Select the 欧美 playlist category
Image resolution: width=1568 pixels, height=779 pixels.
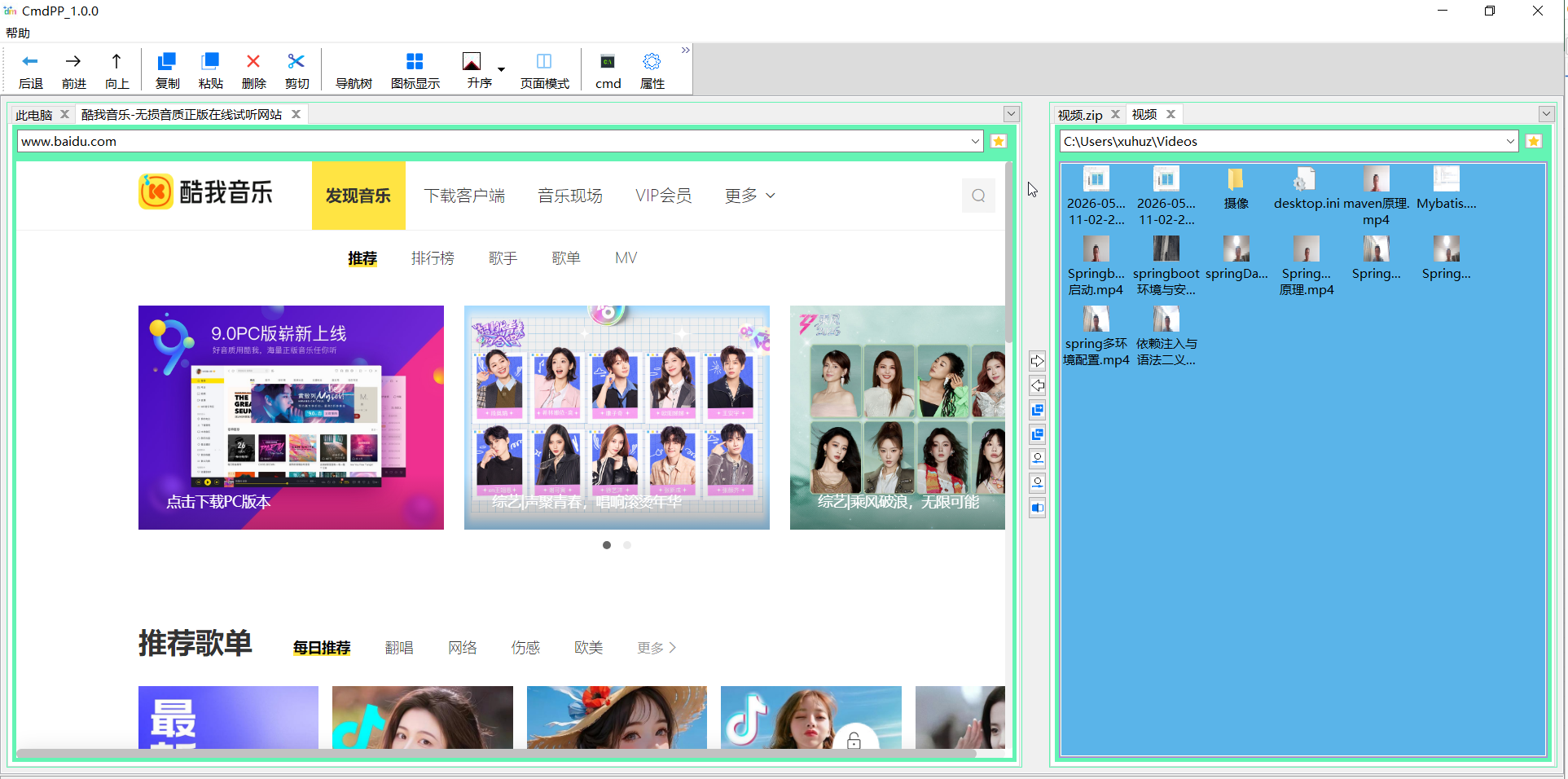click(x=588, y=648)
